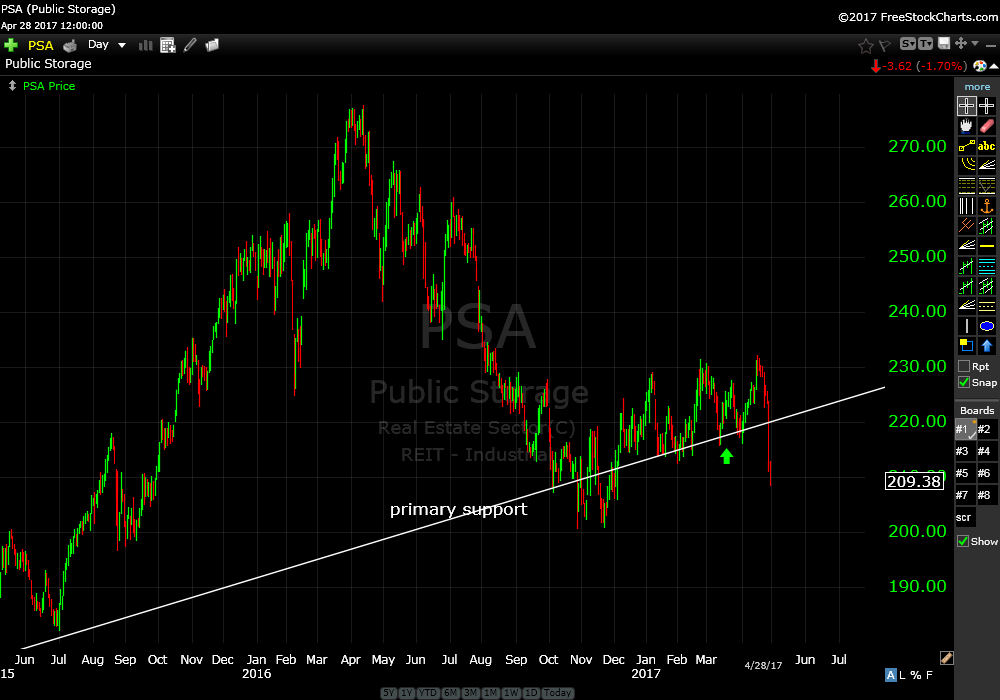Select the abc text annotation tool
The width and height of the screenshot is (1000, 700).
point(987,146)
